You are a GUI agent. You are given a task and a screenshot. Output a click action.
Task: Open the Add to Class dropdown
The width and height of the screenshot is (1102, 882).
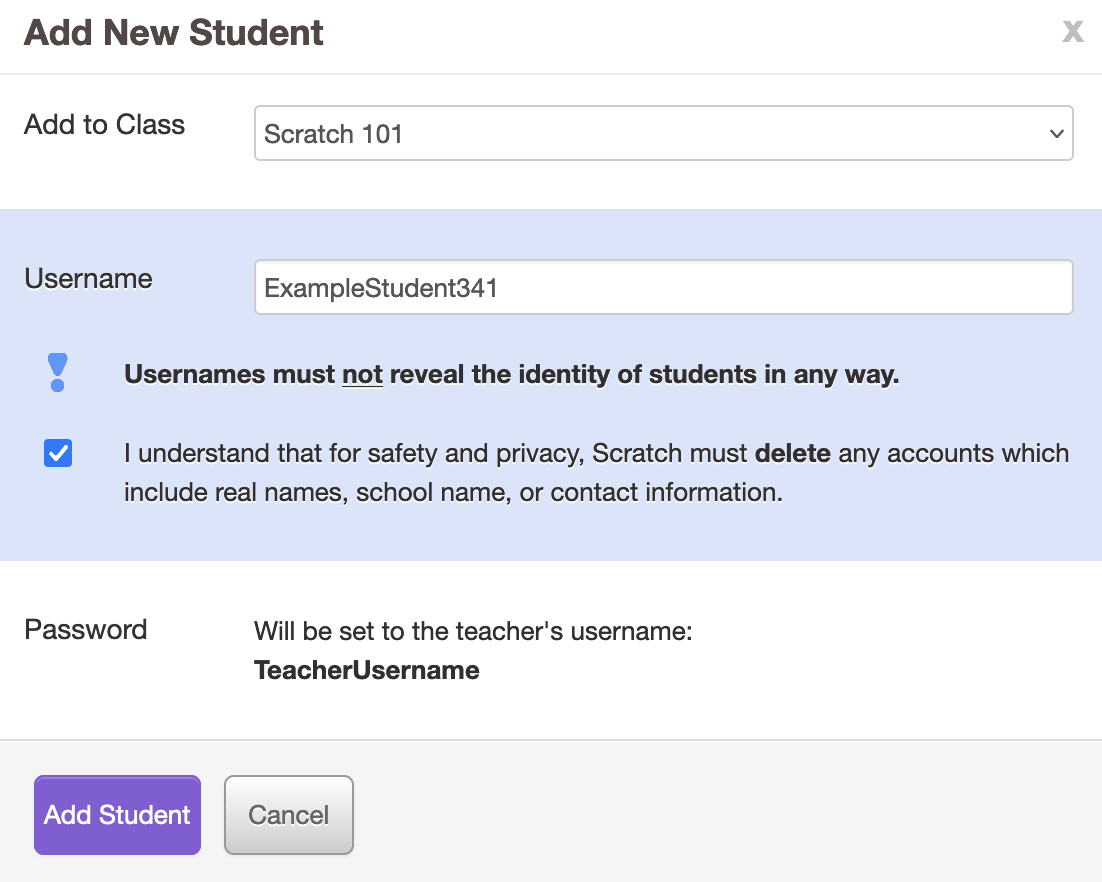point(663,134)
